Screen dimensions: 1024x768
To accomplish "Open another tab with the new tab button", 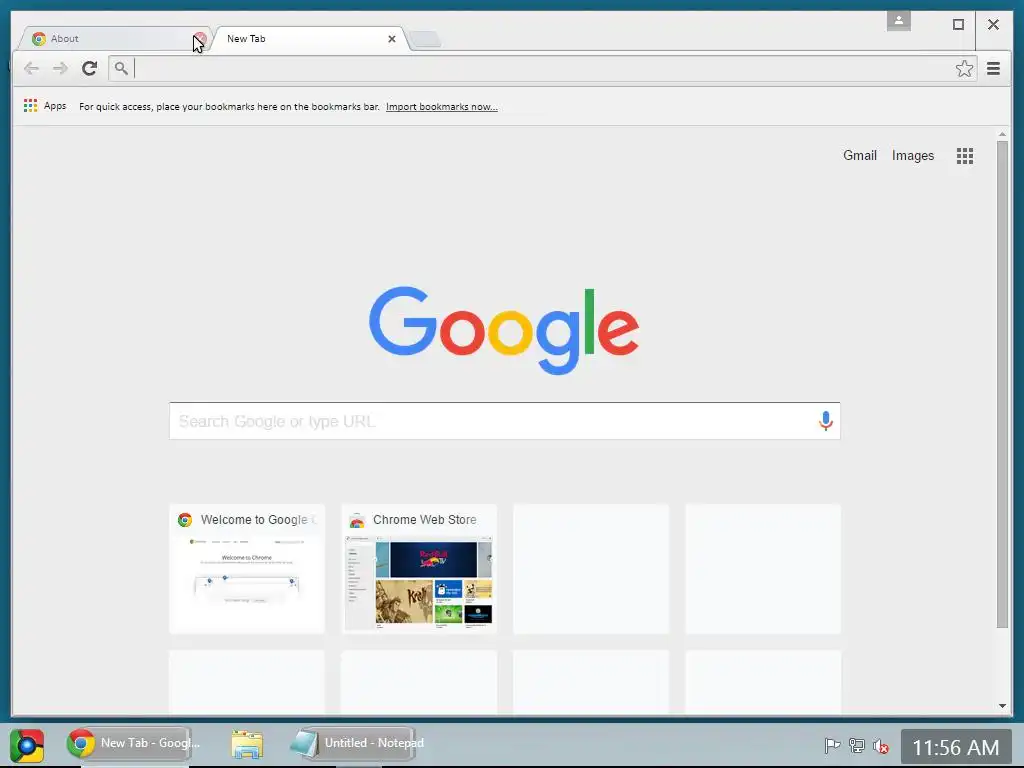I will (426, 40).
